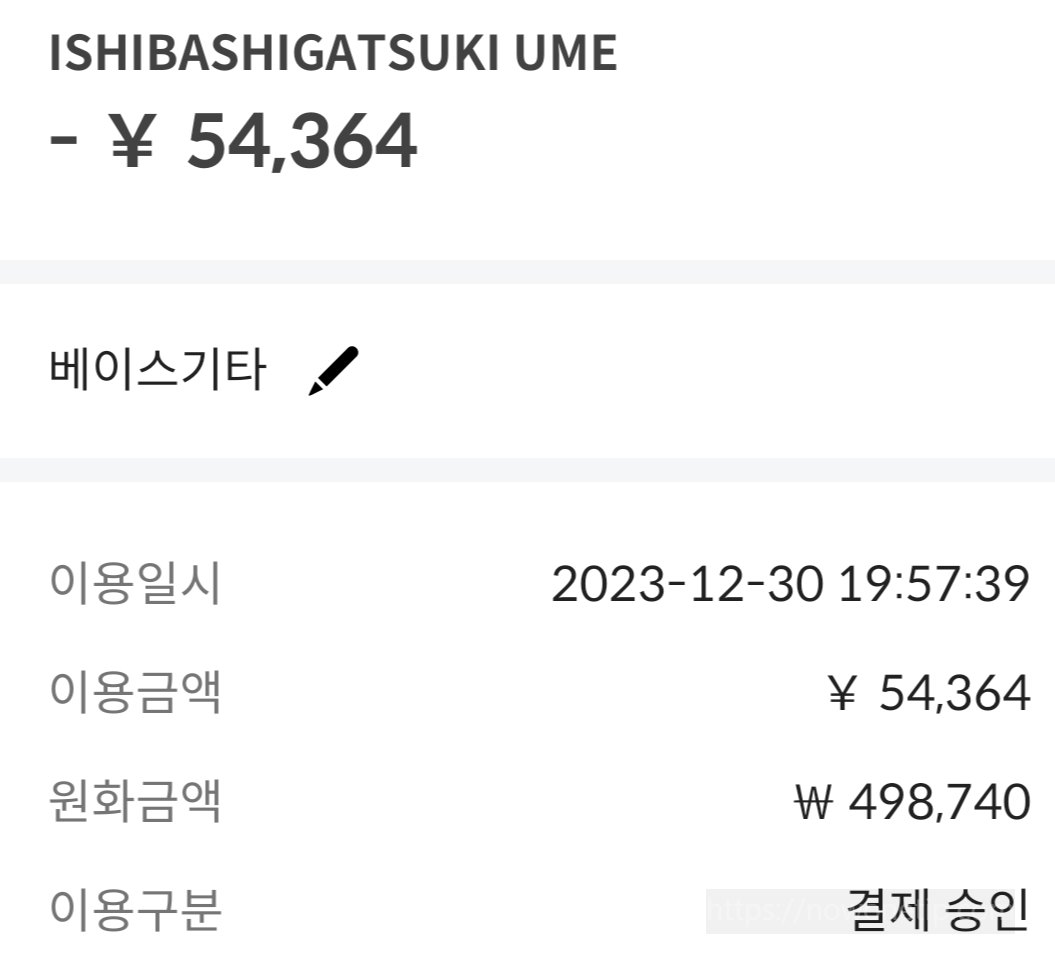1055x974 pixels.
Task: Select the 베이스기타 memo label
Action: click(158, 369)
